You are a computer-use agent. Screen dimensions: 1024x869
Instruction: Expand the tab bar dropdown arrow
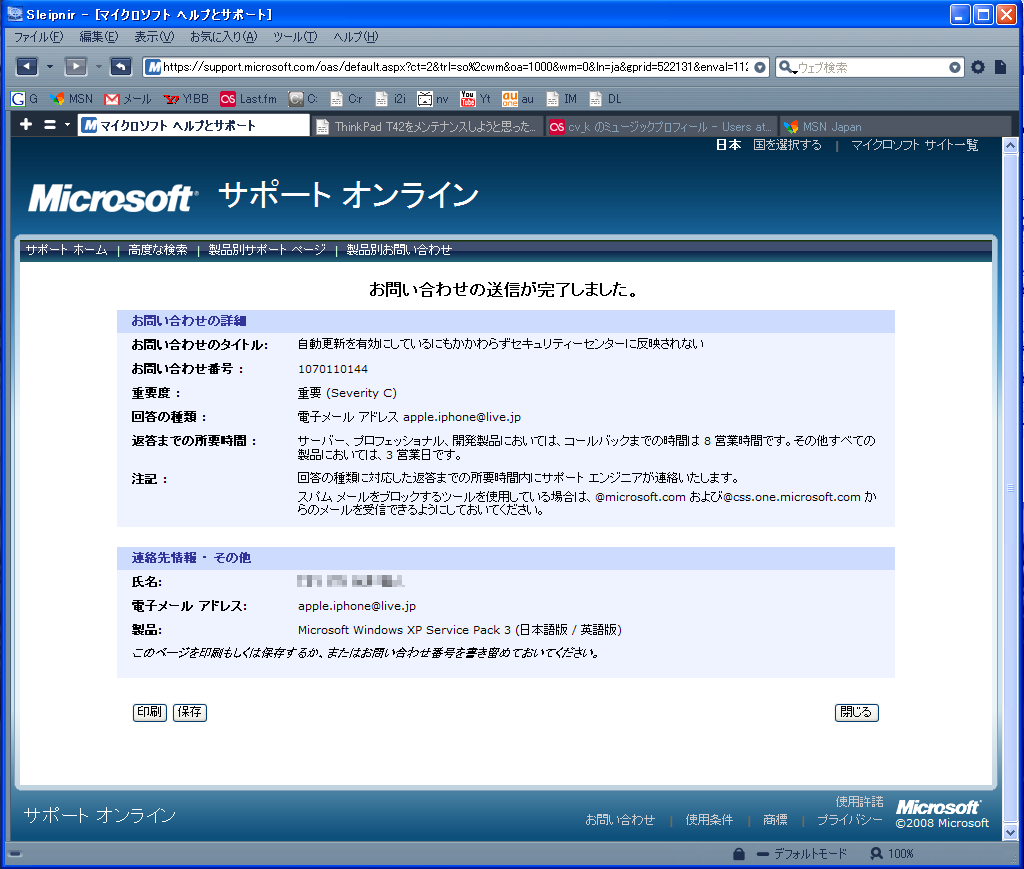[x=67, y=124]
